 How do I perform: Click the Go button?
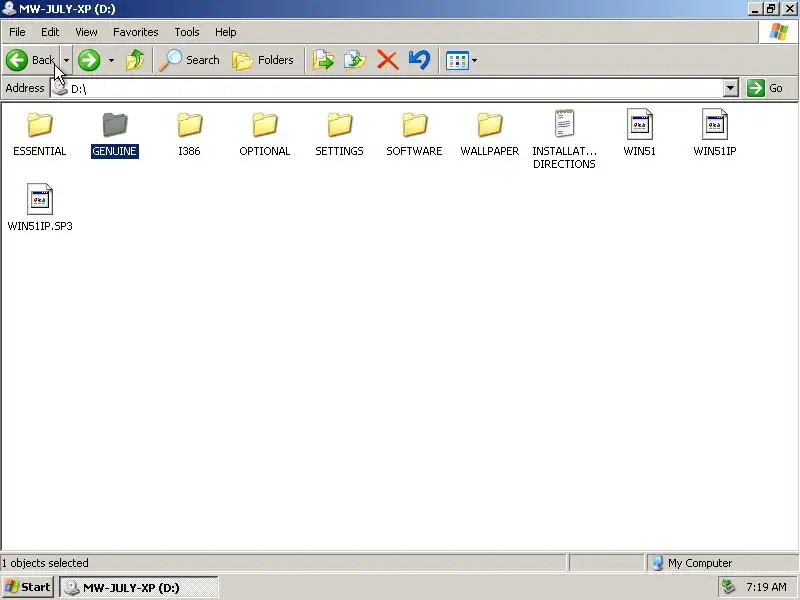click(765, 88)
